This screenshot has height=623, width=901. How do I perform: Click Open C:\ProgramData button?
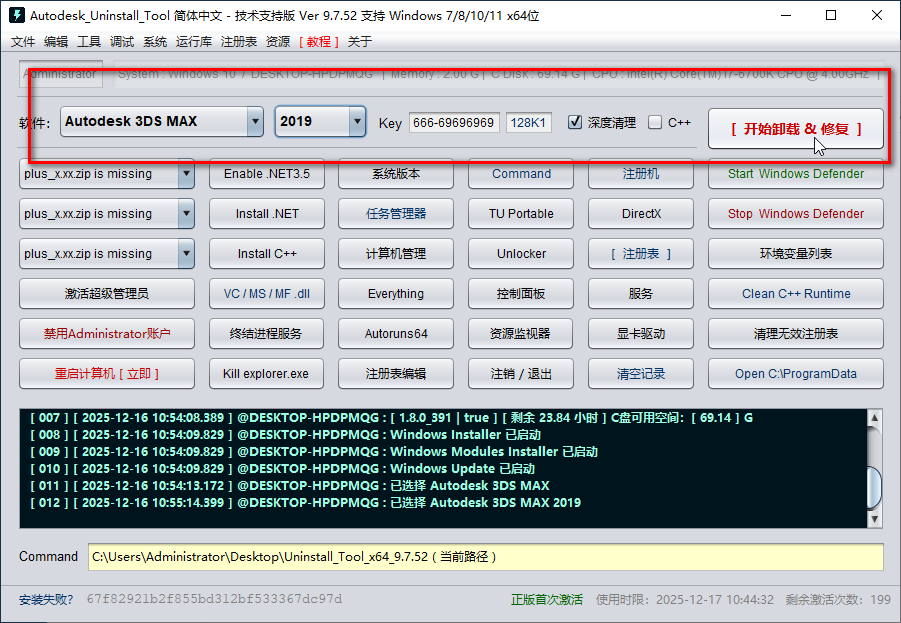pos(795,374)
